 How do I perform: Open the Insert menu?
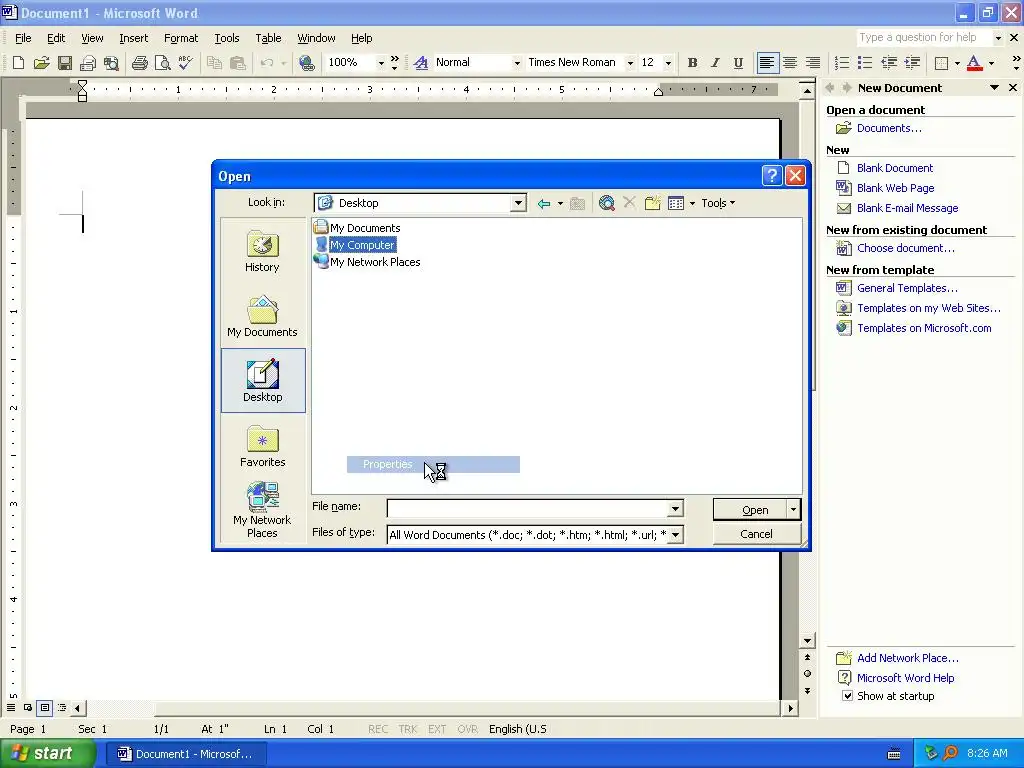[x=133, y=38]
